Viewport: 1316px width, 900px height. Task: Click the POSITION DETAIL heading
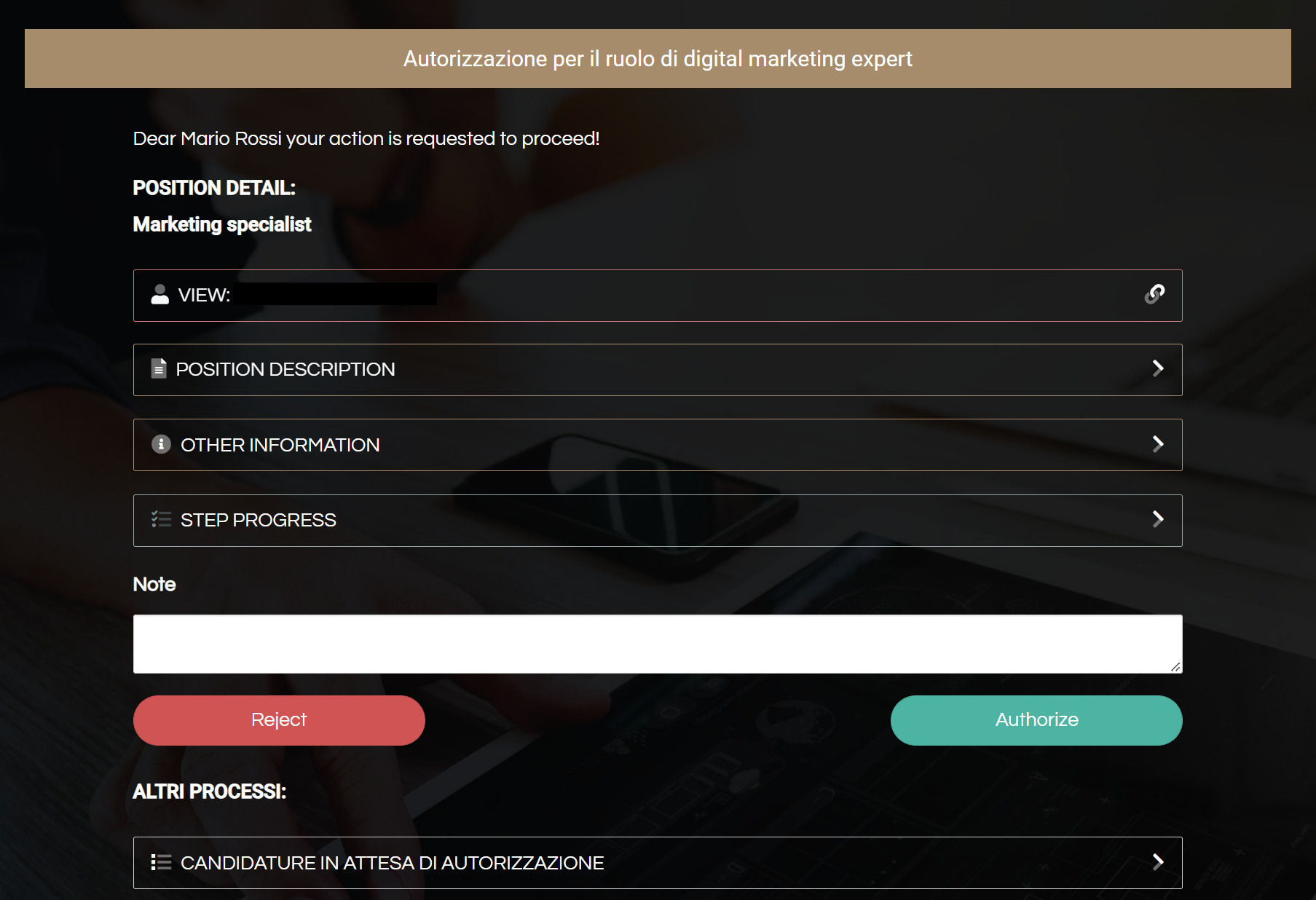[x=214, y=188]
